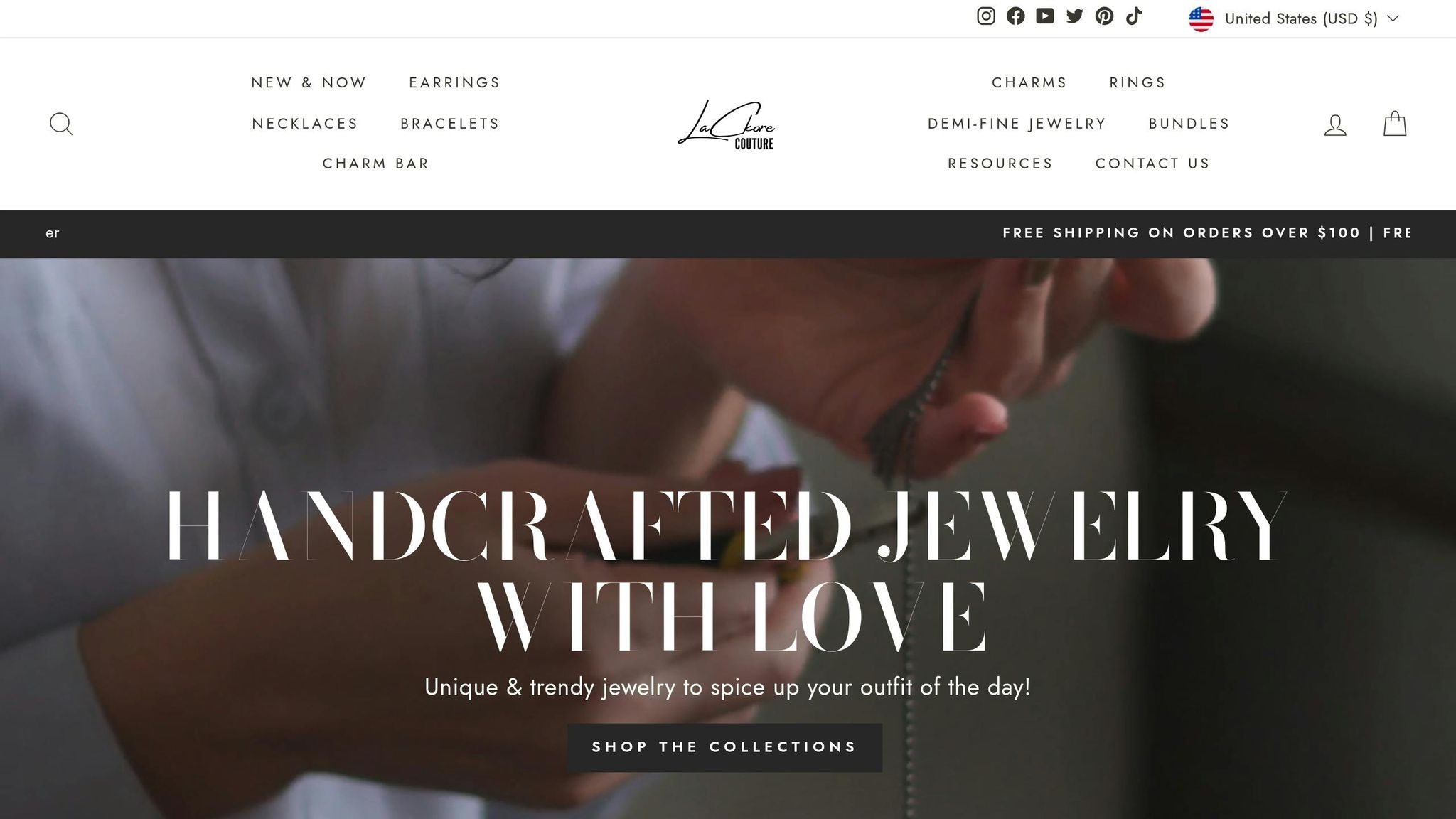The image size is (1456, 819).
Task: Open the Pinterest icon link
Action: [x=1104, y=16]
